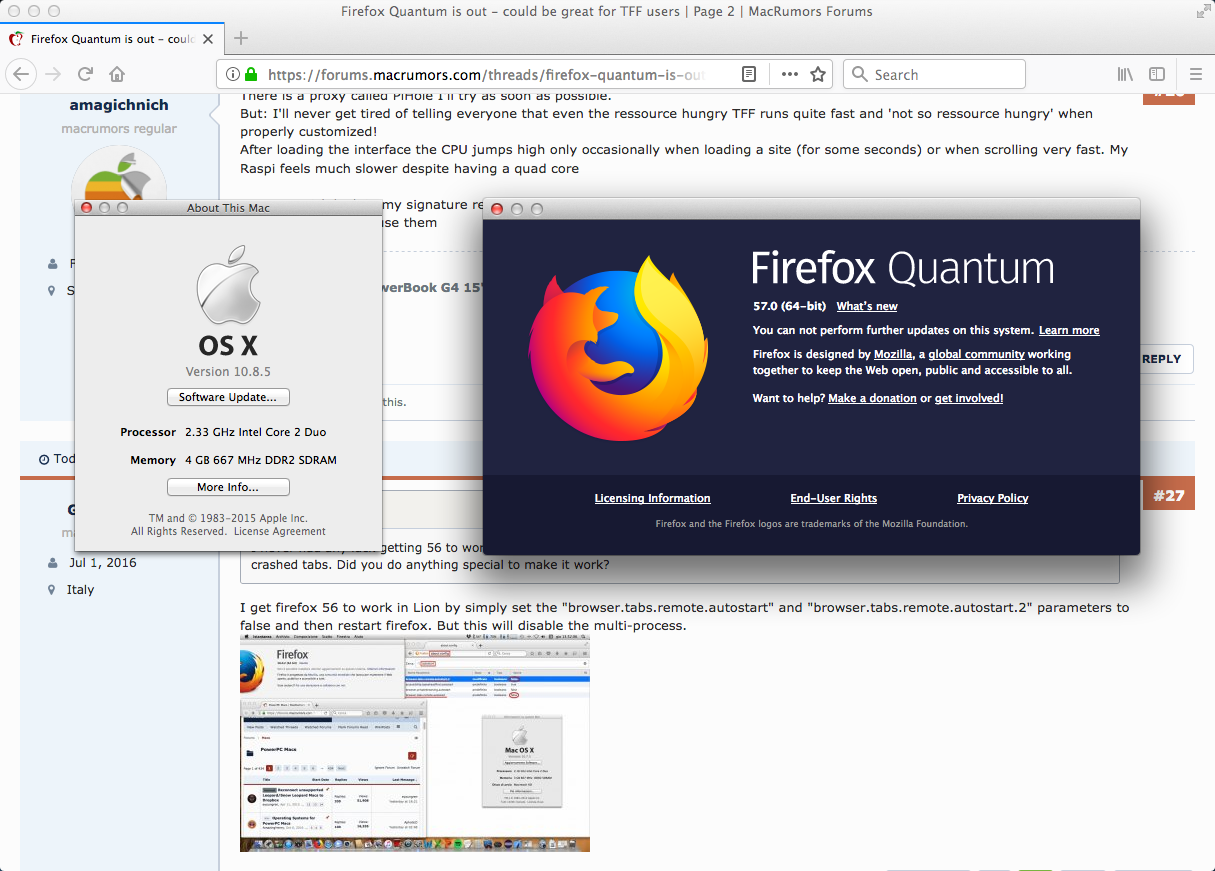Viewport: 1215px width, 871px height.
Task: Click the Search field magnifier icon
Action: [x=860, y=75]
